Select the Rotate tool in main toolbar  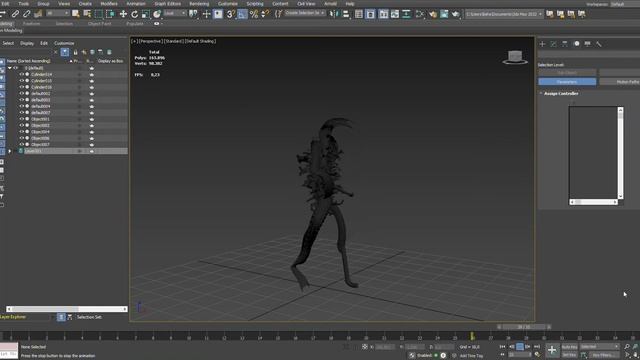[x=134, y=14]
